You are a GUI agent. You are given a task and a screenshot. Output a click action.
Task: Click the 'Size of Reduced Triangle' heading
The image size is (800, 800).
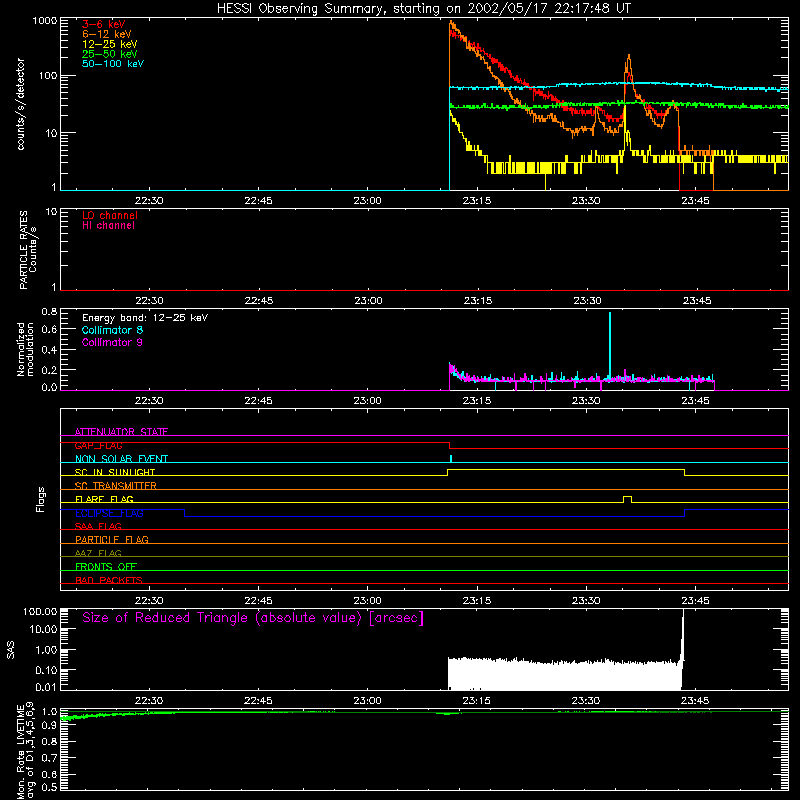253,618
